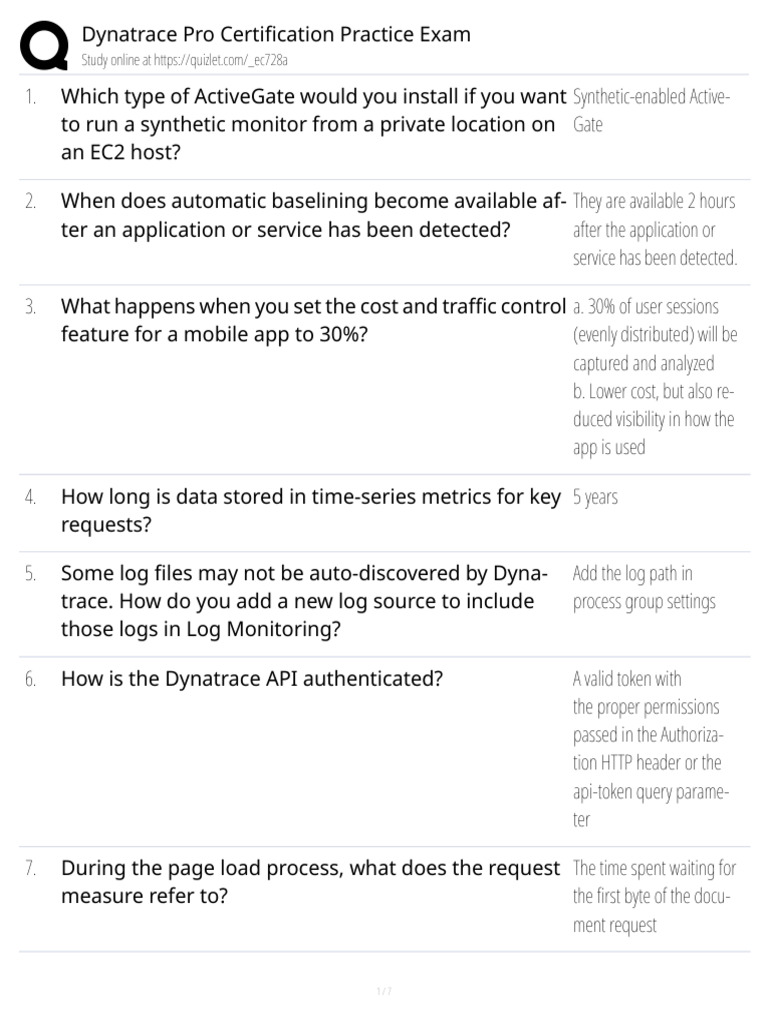Click the page number 1/7 indicator

click(384, 991)
